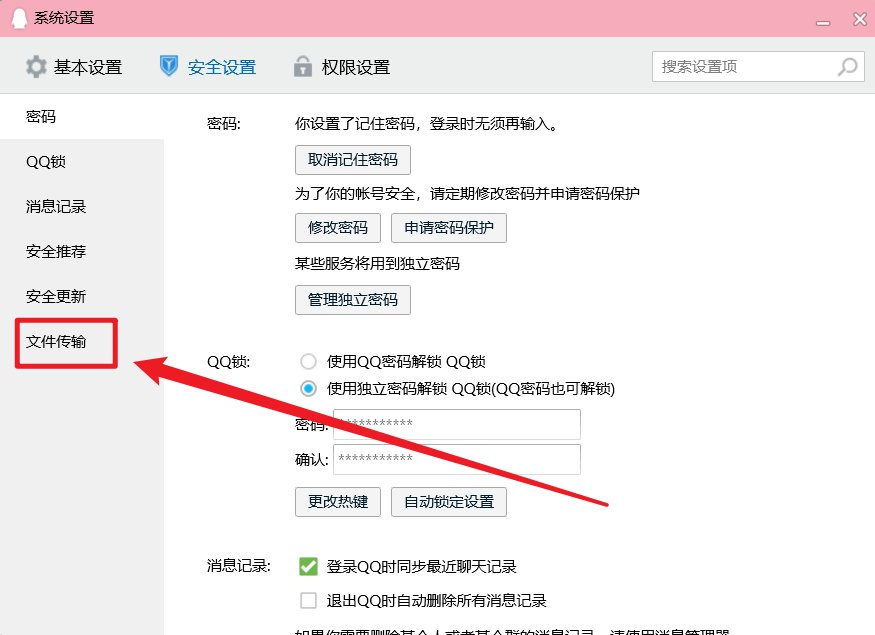
Task: Click the 密码: section label at top
Action: point(223,123)
